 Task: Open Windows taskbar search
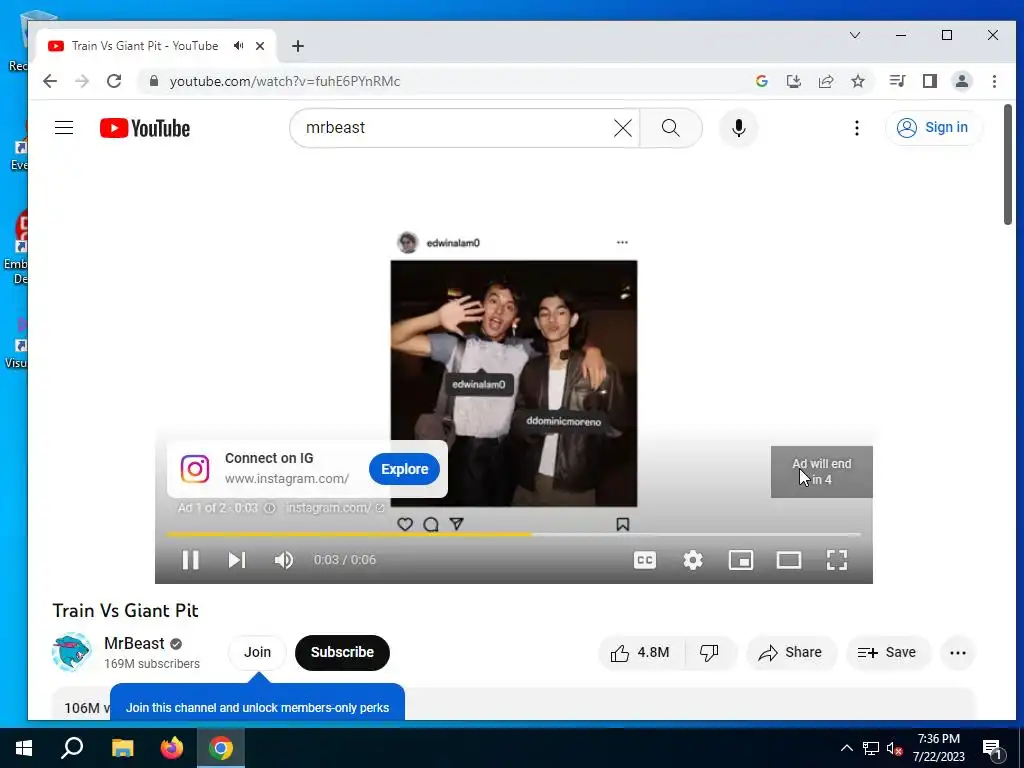(x=72, y=748)
